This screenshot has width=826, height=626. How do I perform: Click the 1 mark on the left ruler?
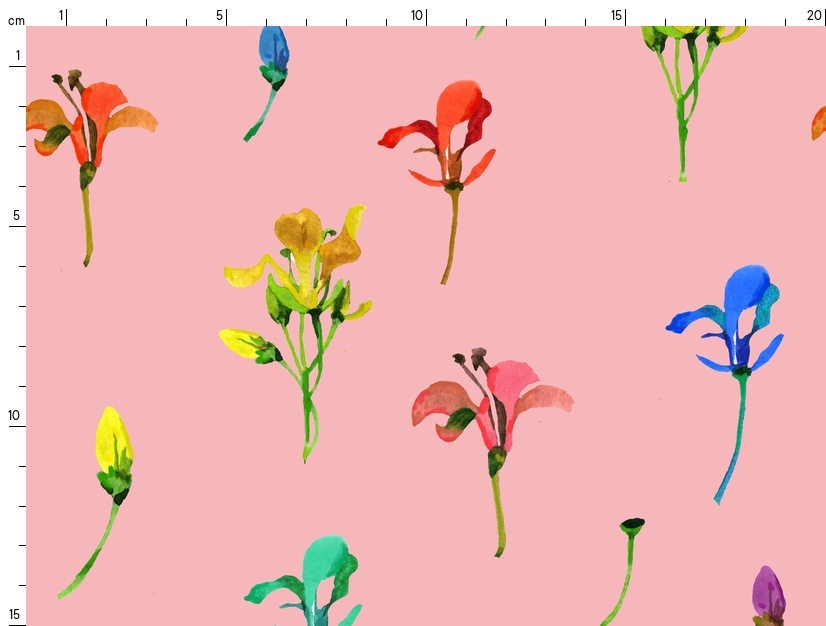pyautogui.click(x=17, y=55)
